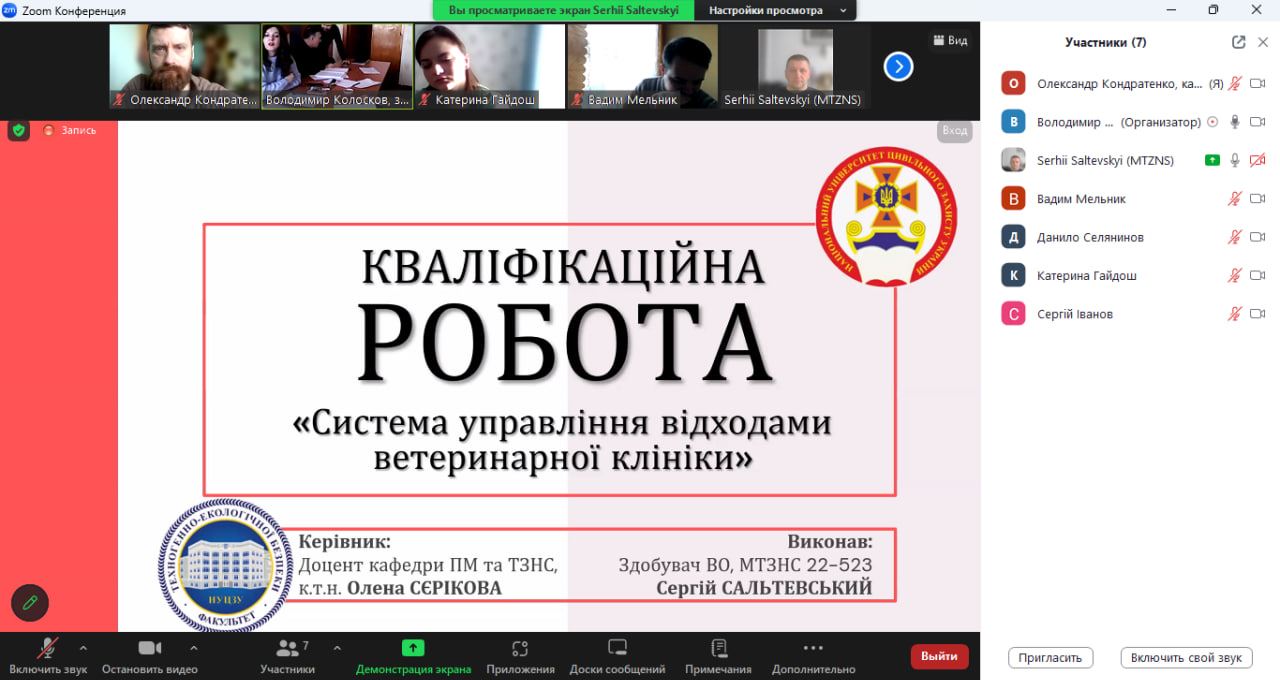Toggle camera with Остановить видео

(x=150, y=648)
